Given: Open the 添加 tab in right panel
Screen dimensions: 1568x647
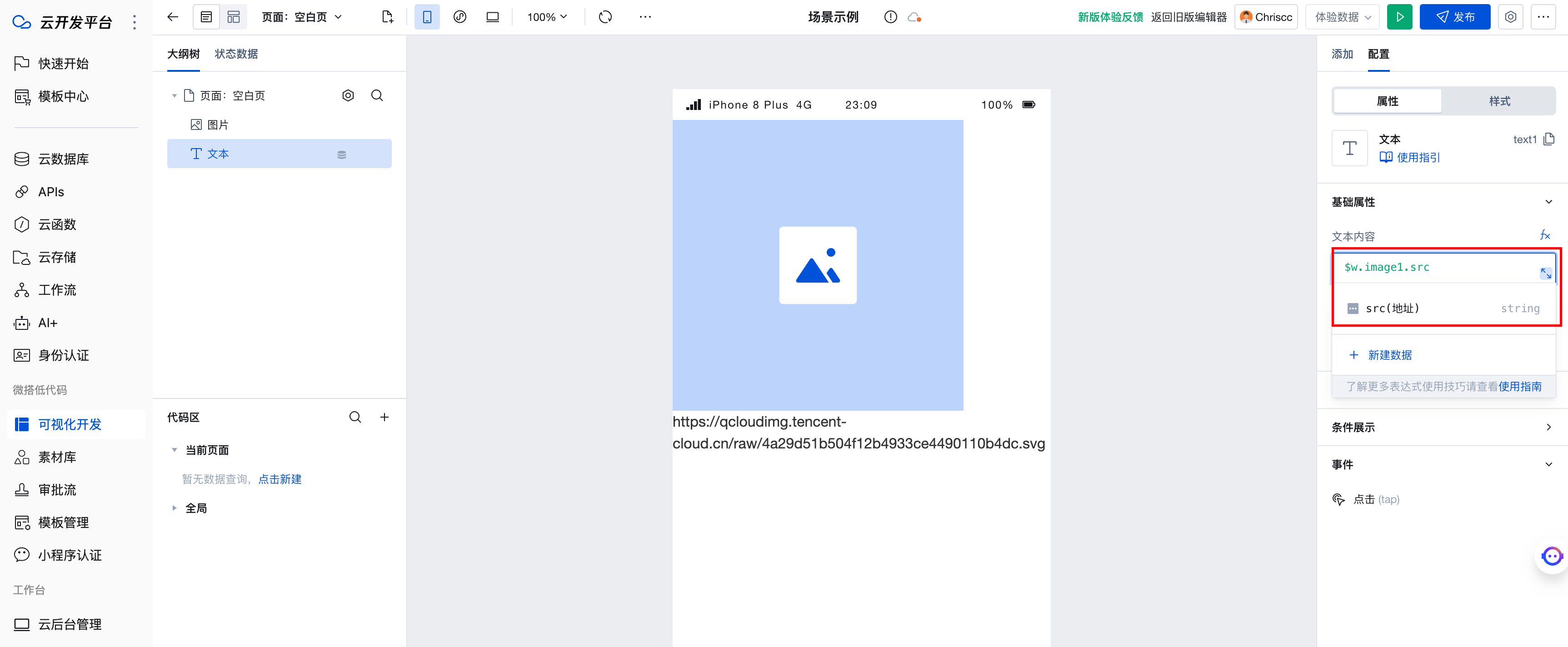Looking at the screenshot, I should [1342, 54].
